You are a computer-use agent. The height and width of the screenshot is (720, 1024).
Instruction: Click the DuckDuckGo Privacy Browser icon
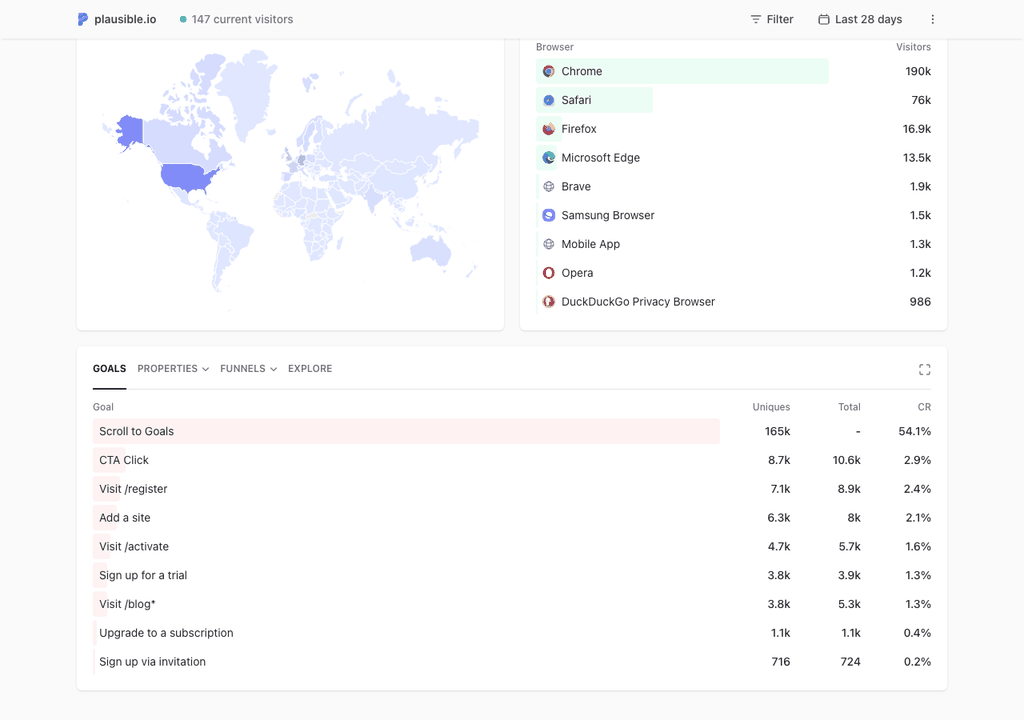click(549, 301)
